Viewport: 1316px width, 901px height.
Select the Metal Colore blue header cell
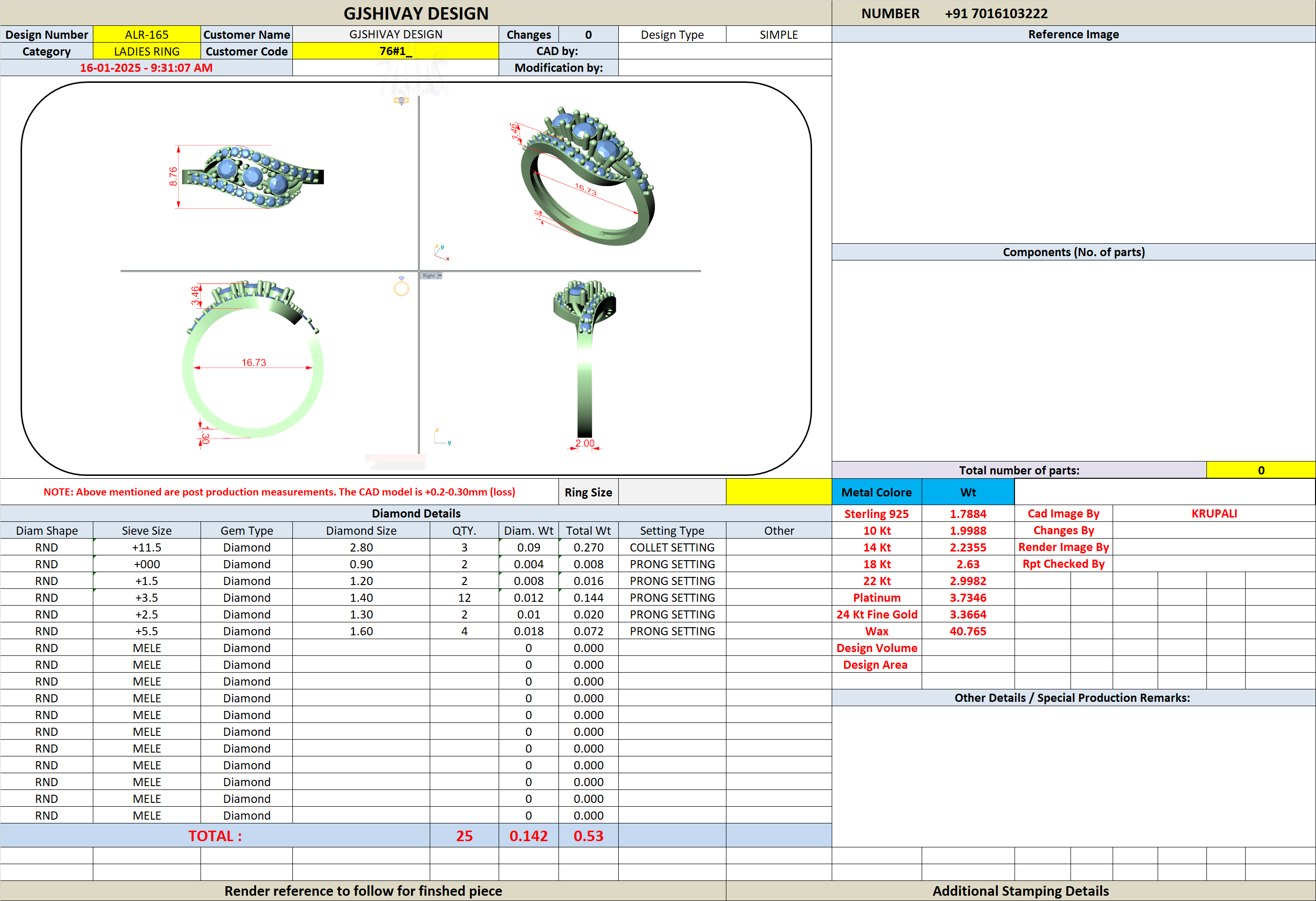877,492
